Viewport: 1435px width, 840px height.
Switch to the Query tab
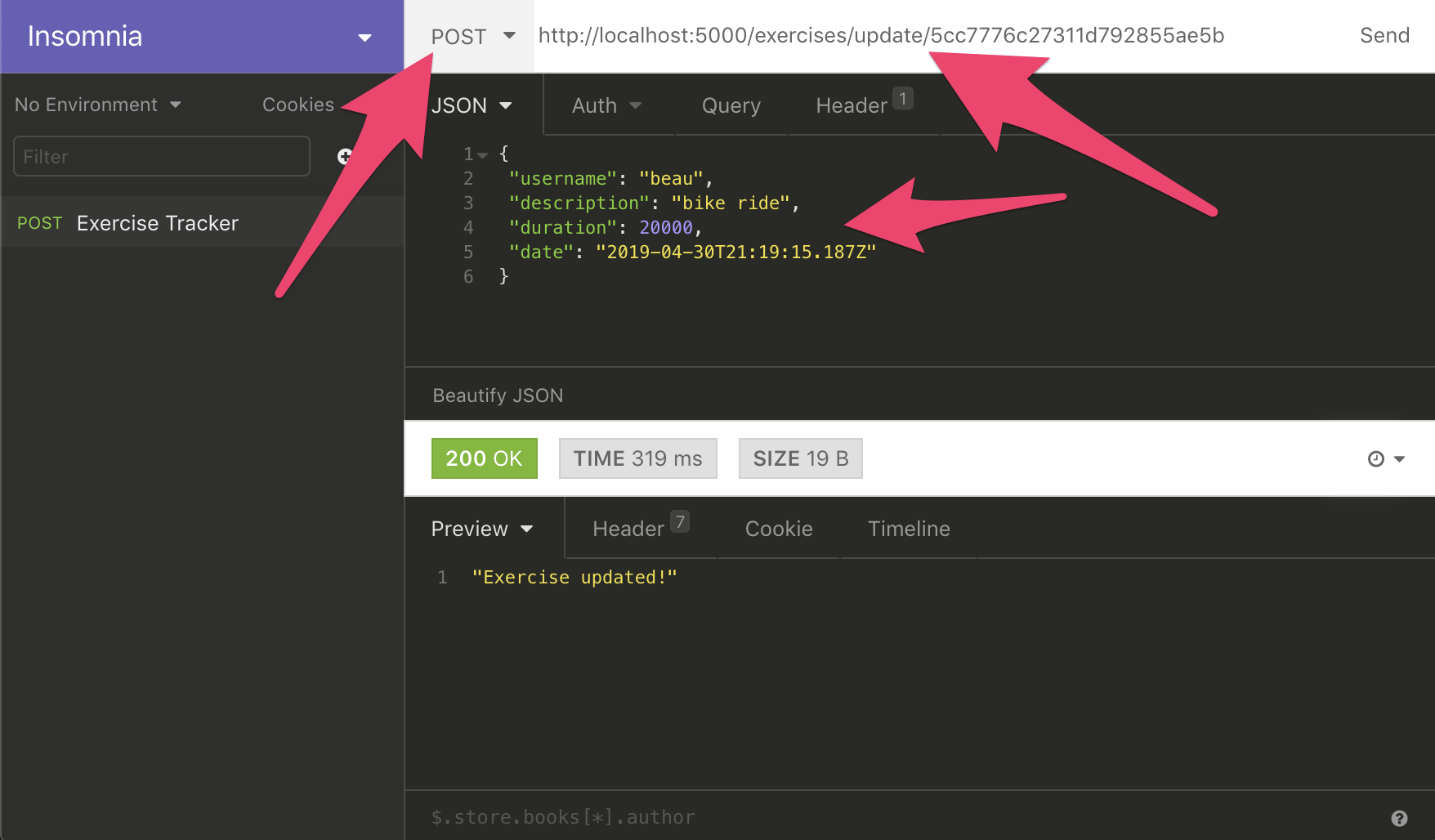[731, 105]
